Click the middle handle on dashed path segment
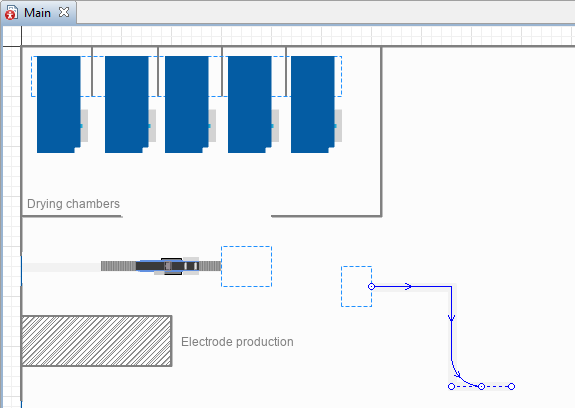Viewport: 575px width, 408px height. pyautogui.click(x=481, y=386)
